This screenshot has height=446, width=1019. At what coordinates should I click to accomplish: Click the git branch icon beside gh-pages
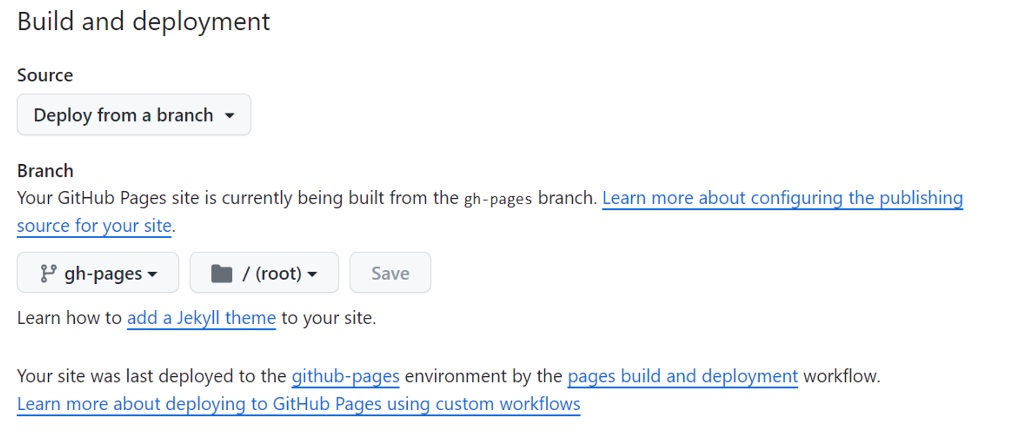[48, 274]
